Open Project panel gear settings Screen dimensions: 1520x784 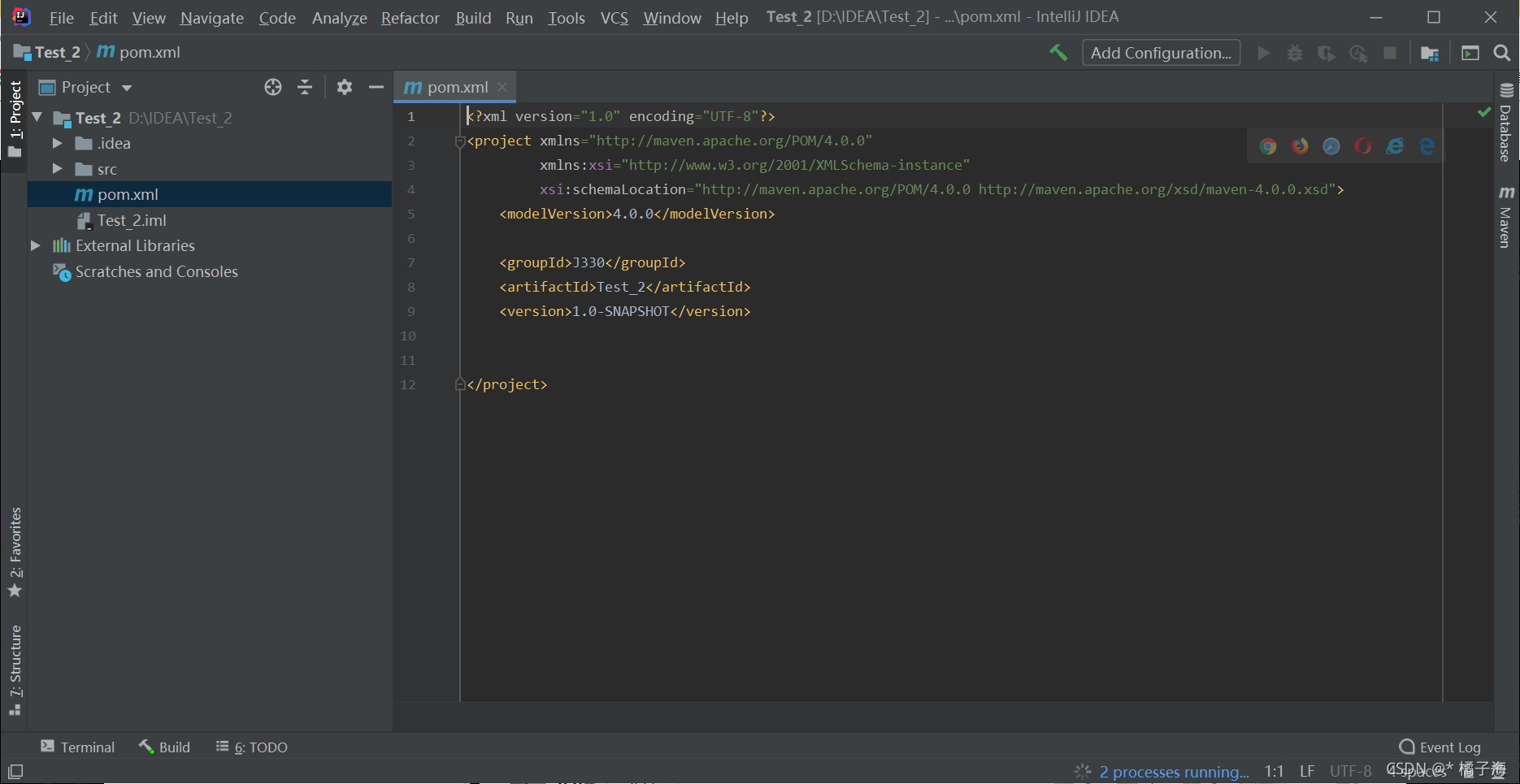click(x=345, y=87)
